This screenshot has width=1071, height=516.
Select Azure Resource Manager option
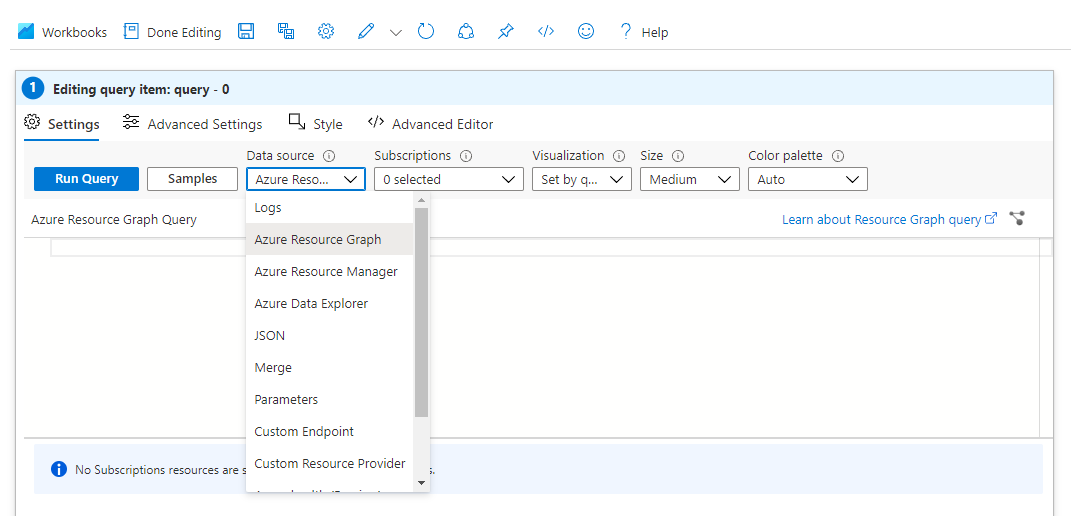pos(330,271)
